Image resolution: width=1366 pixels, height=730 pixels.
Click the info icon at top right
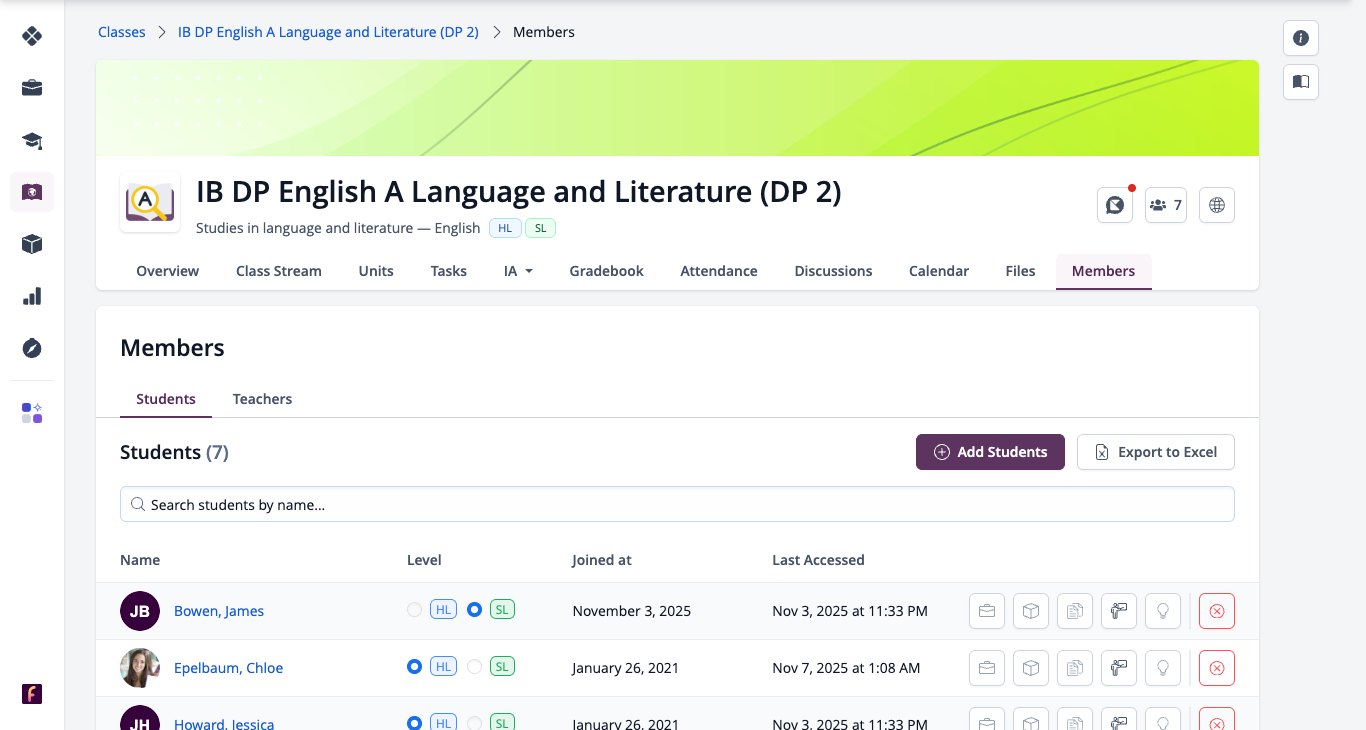[1301, 38]
